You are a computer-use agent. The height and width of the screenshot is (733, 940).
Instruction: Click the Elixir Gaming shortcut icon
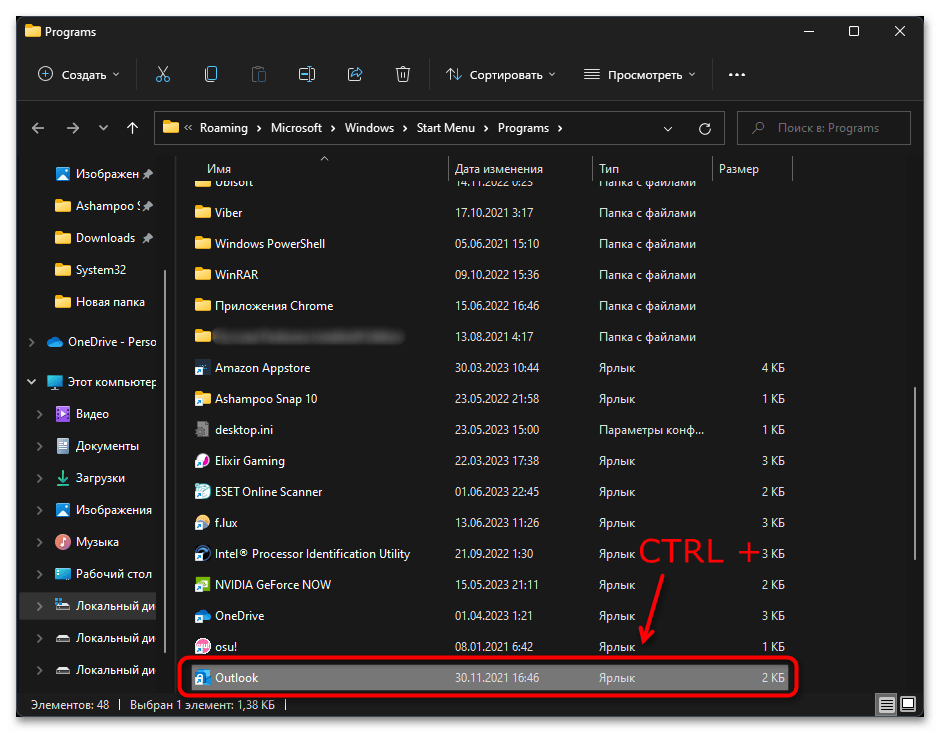pyautogui.click(x=203, y=461)
